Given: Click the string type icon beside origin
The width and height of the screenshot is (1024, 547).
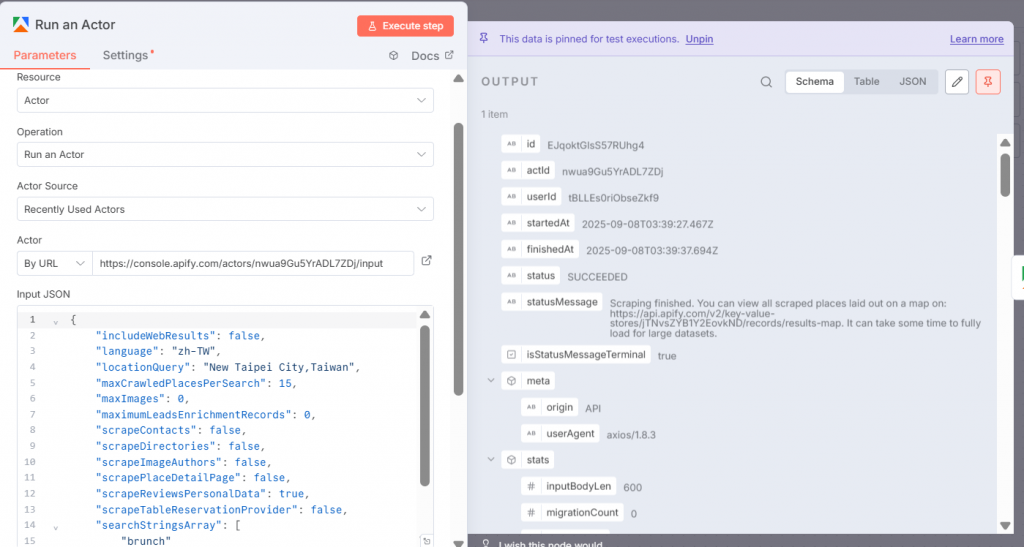Looking at the screenshot, I should pos(531,407).
